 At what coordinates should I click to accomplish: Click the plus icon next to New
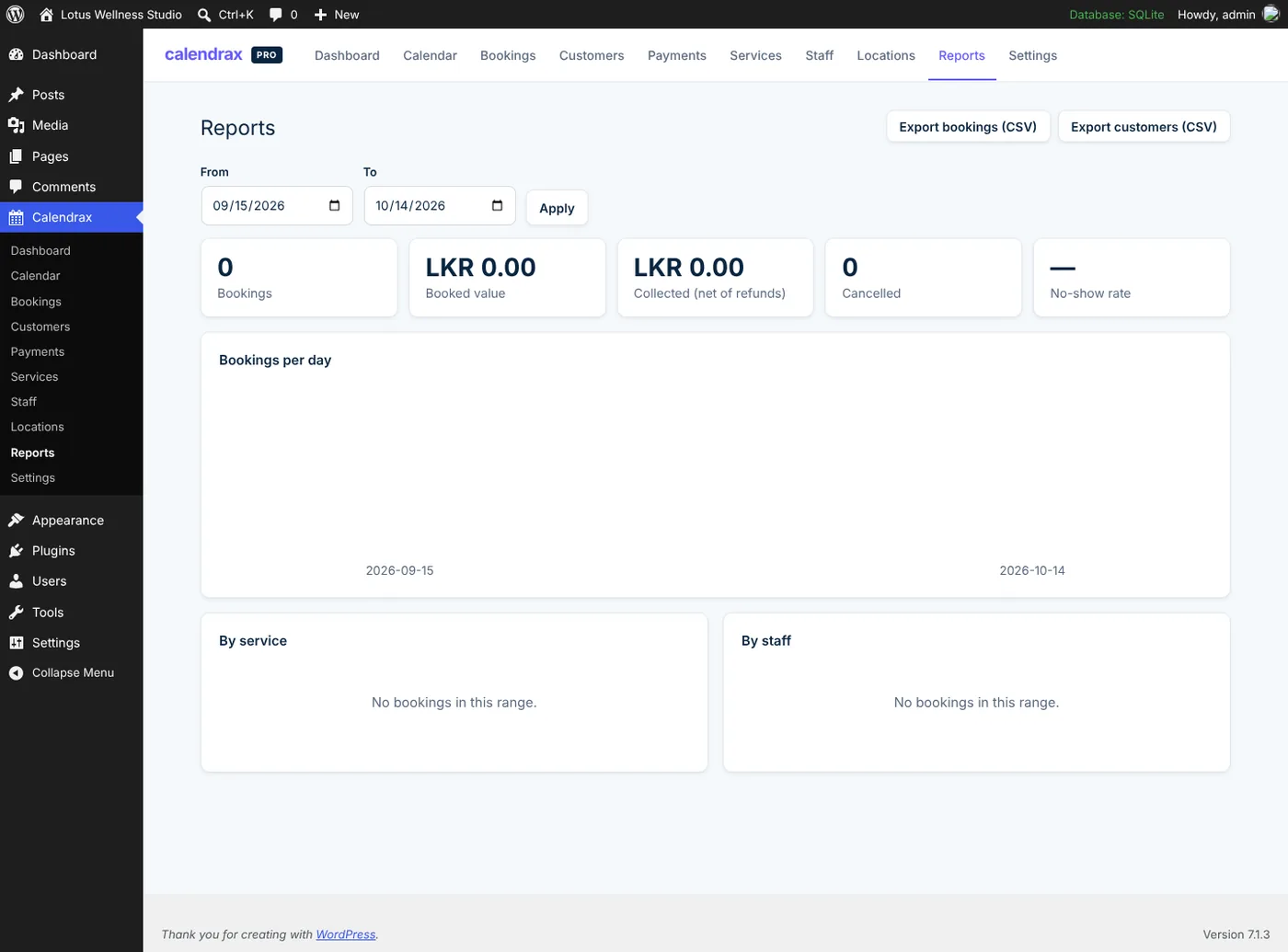(x=320, y=15)
